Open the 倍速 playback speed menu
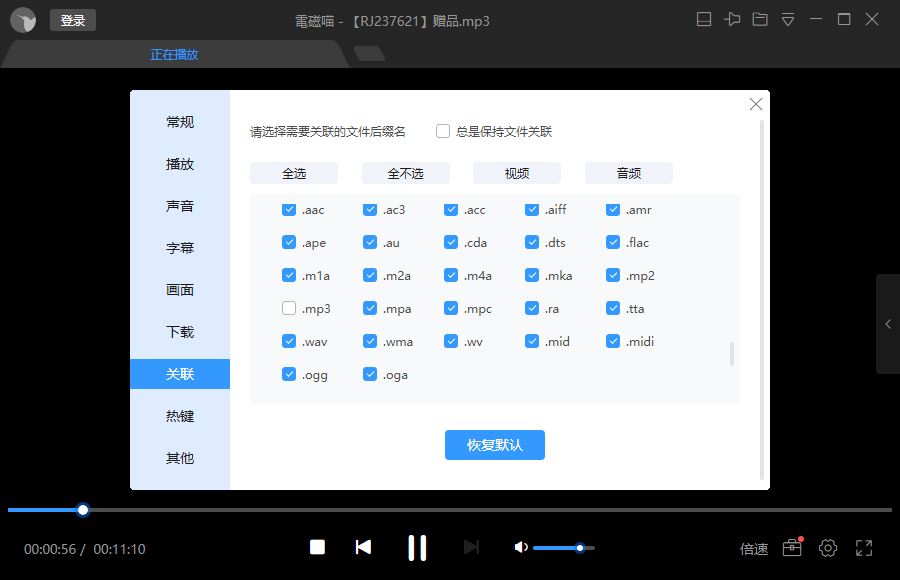The height and width of the screenshot is (580, 900). point(754,549)
